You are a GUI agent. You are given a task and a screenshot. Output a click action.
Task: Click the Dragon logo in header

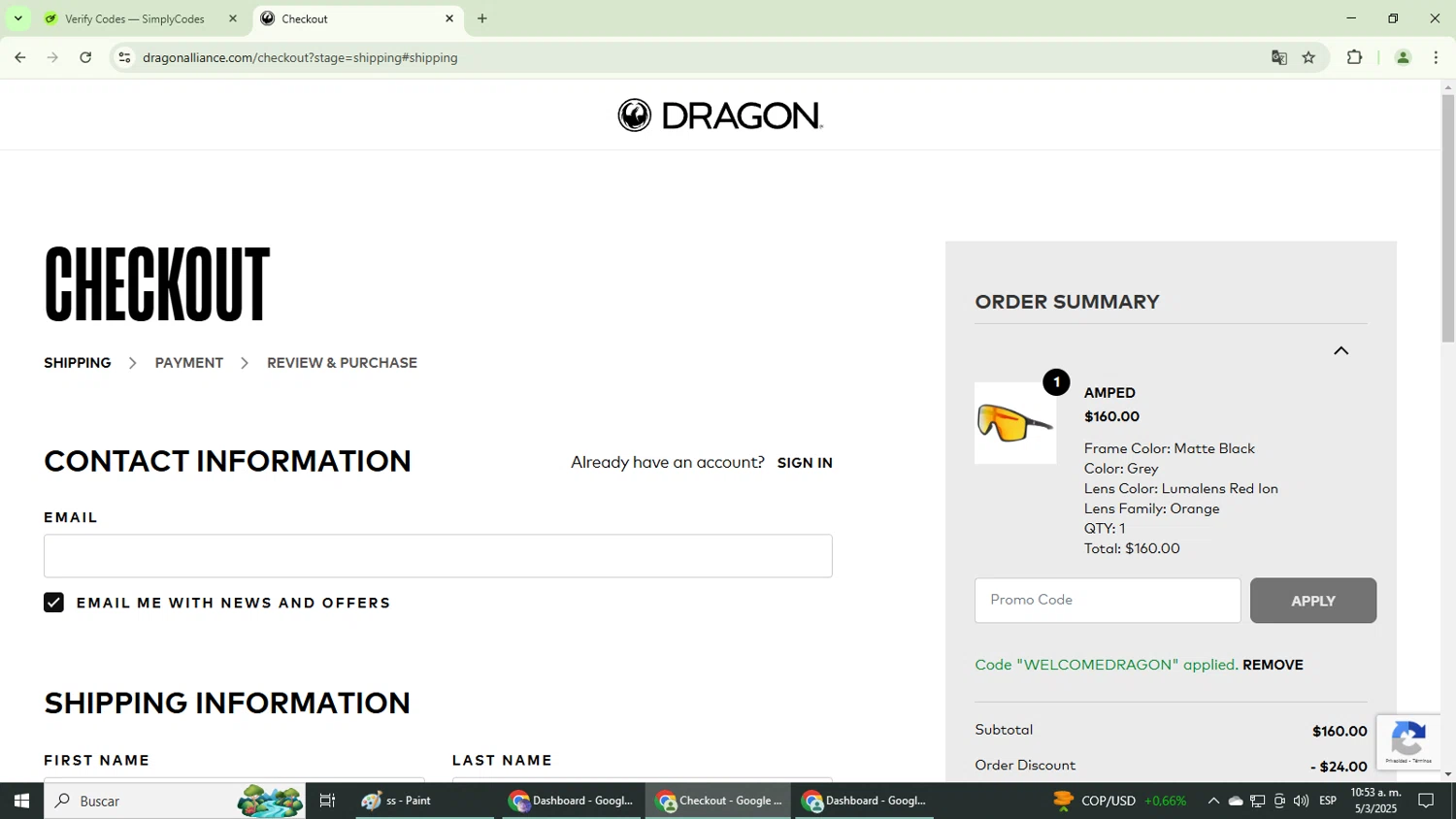tap(720, 115)
